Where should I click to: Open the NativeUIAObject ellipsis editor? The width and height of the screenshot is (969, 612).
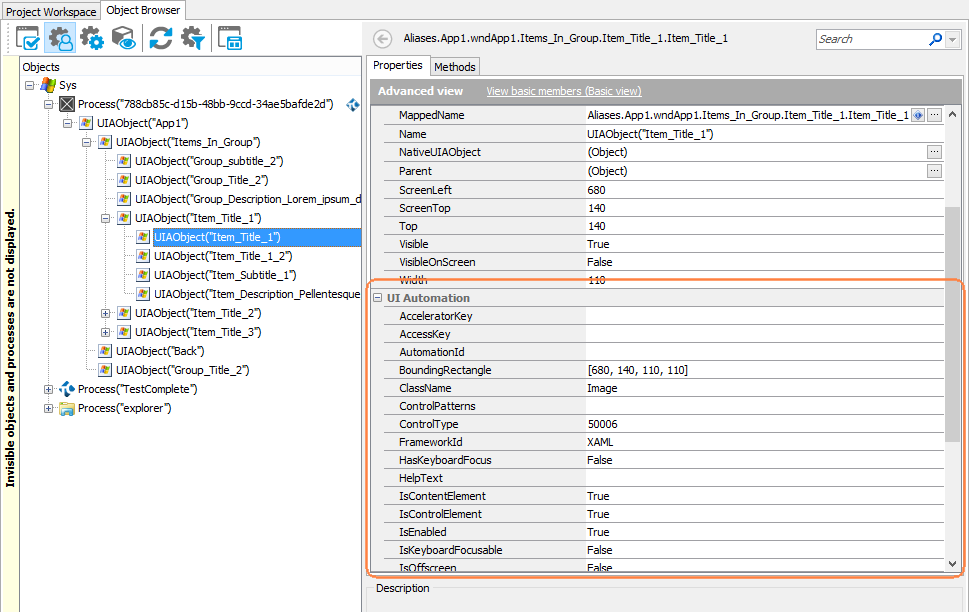click(933, 152)
